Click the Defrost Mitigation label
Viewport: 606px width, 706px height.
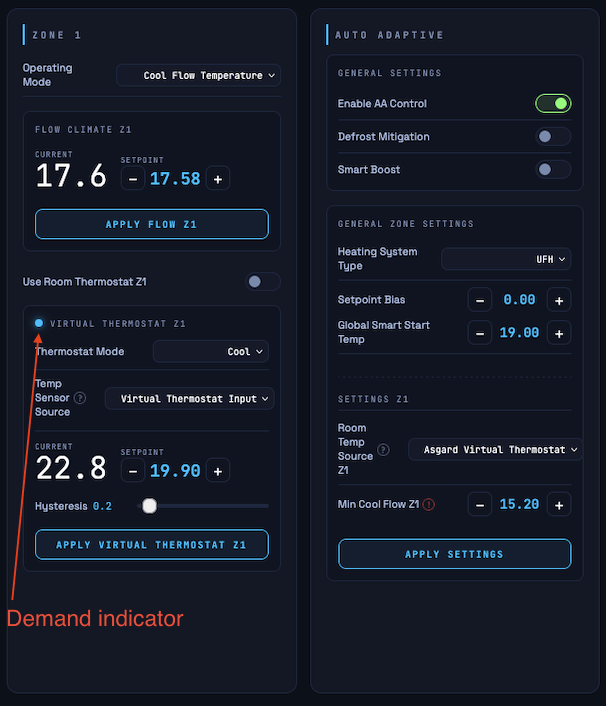pyautogui.click(x=384, y=136)
